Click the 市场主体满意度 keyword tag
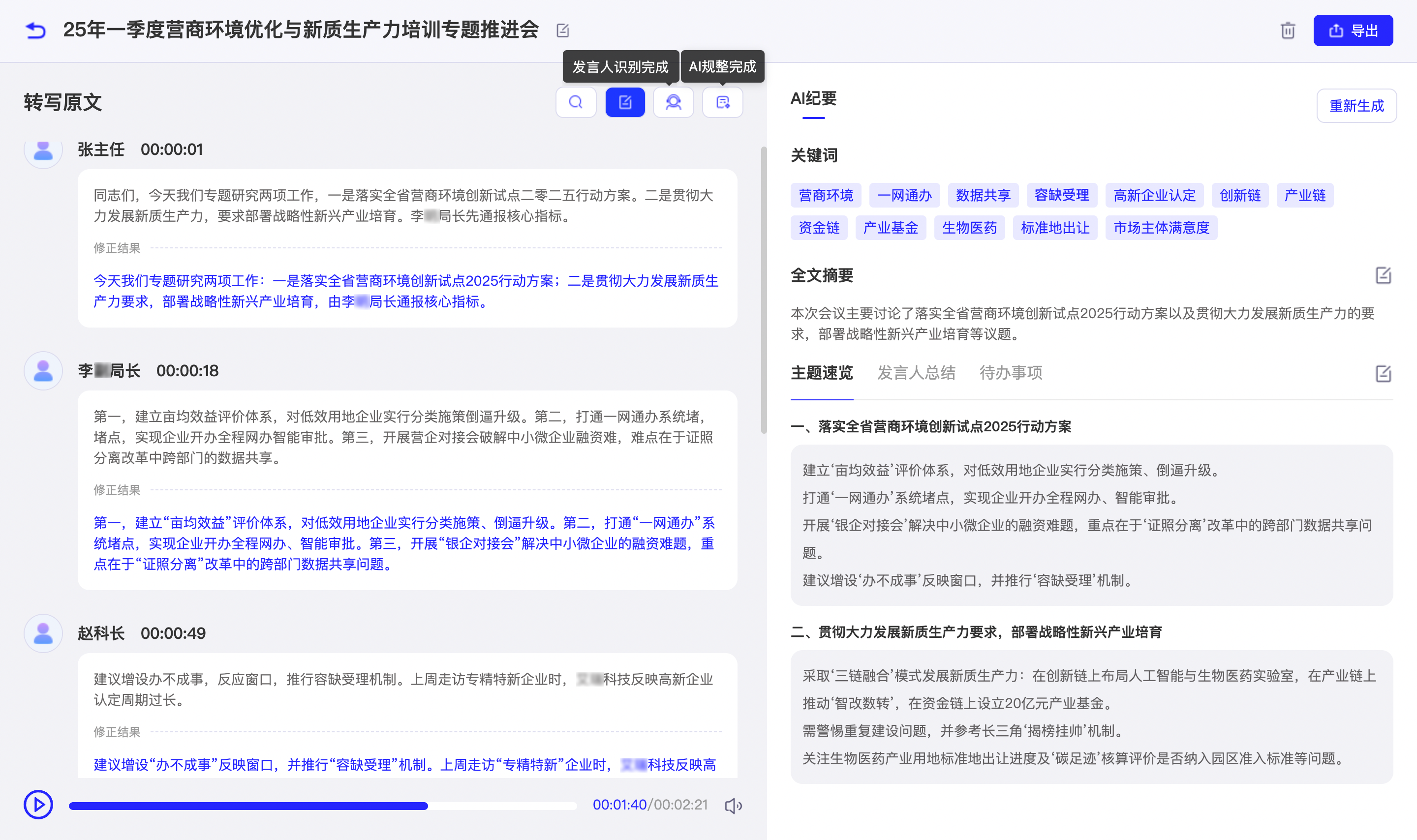The height and width of the screenshot is (840, 1417). (1161, 228)
